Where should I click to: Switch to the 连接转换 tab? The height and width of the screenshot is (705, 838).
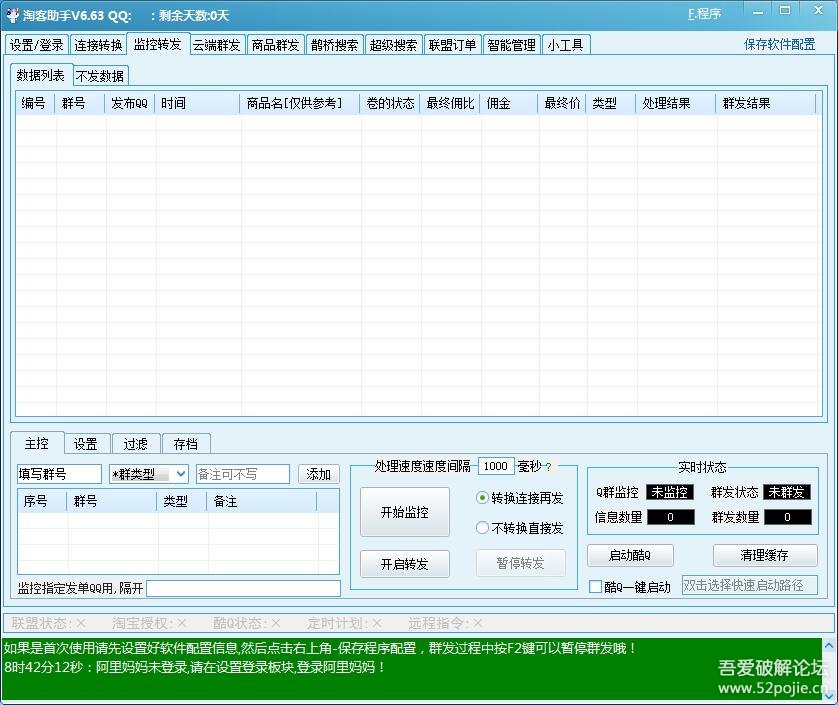98,45
